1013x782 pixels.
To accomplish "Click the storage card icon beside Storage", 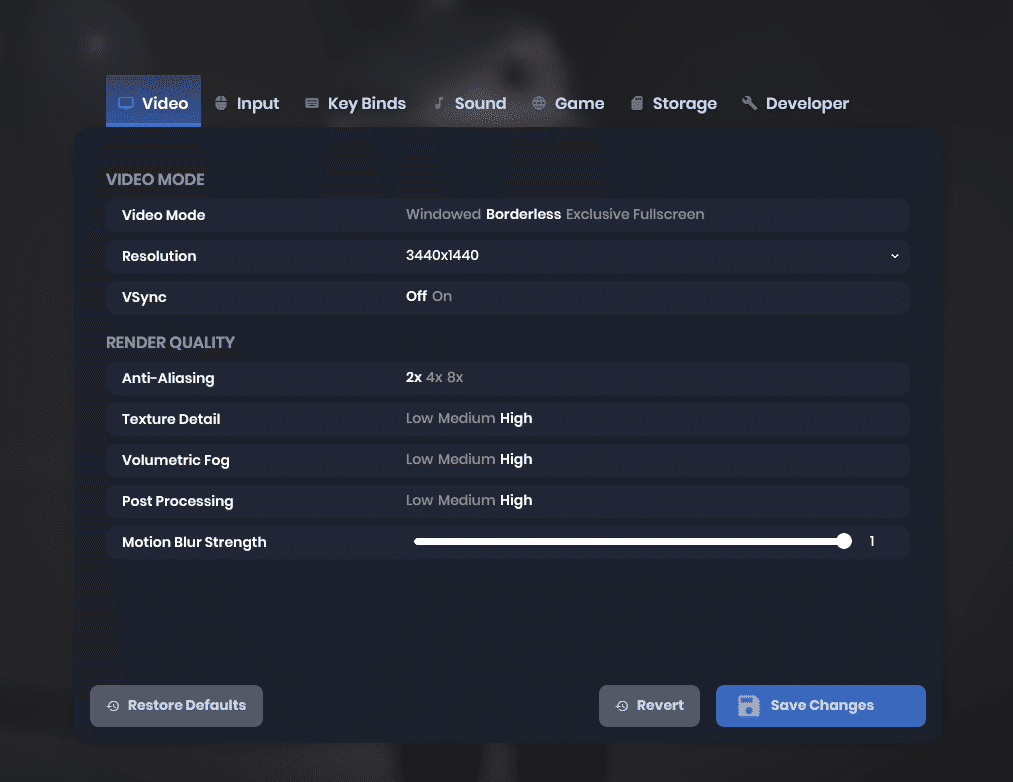I will pyautogui.click(x=637, y=103).
